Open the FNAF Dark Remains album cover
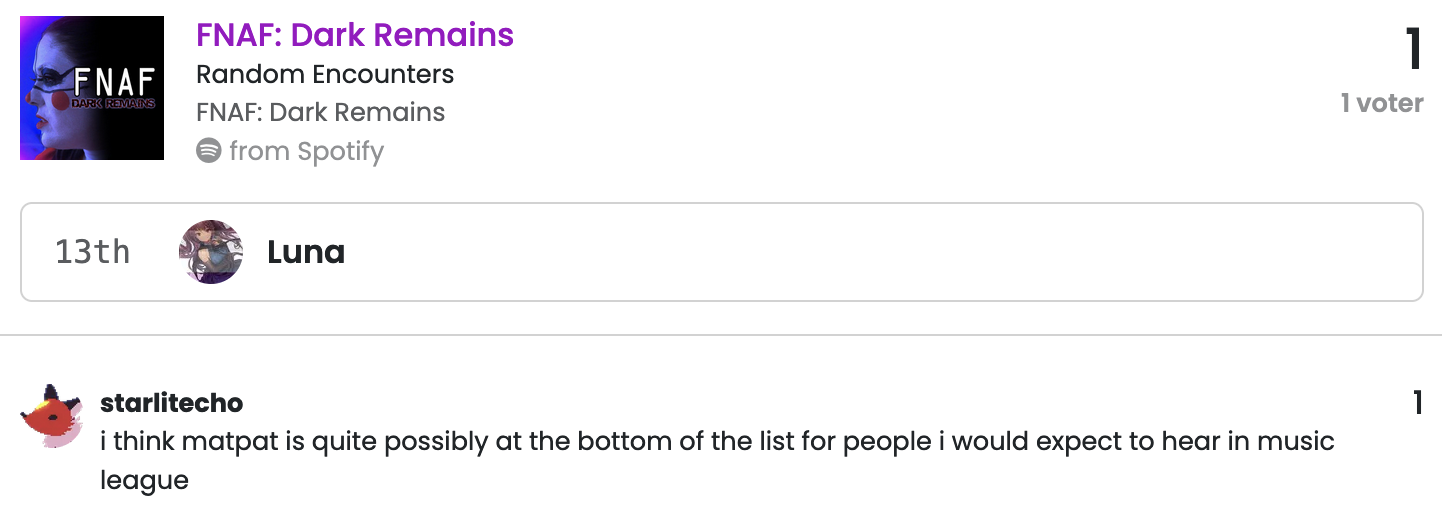Viewport: 1442px width, 508px height. pos(92,88)
